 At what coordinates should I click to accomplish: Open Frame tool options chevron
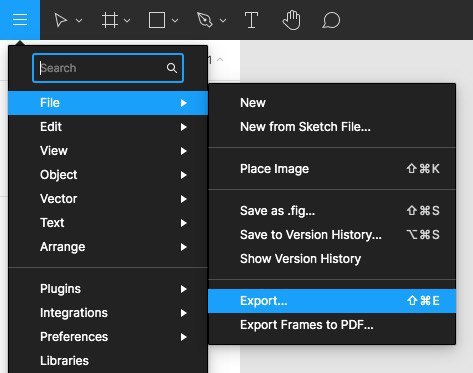127,21
